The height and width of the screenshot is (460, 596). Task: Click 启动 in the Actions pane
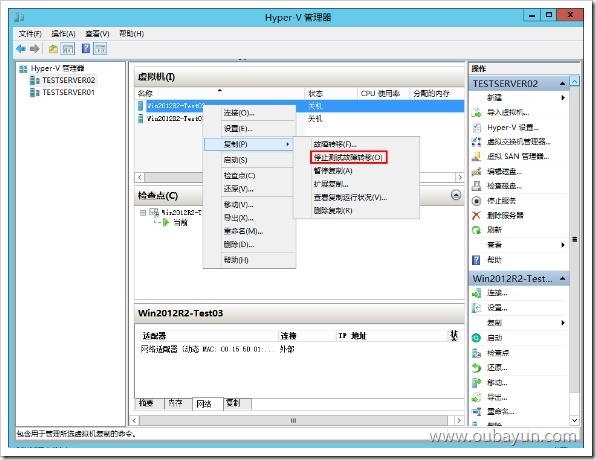pos(494,338)
